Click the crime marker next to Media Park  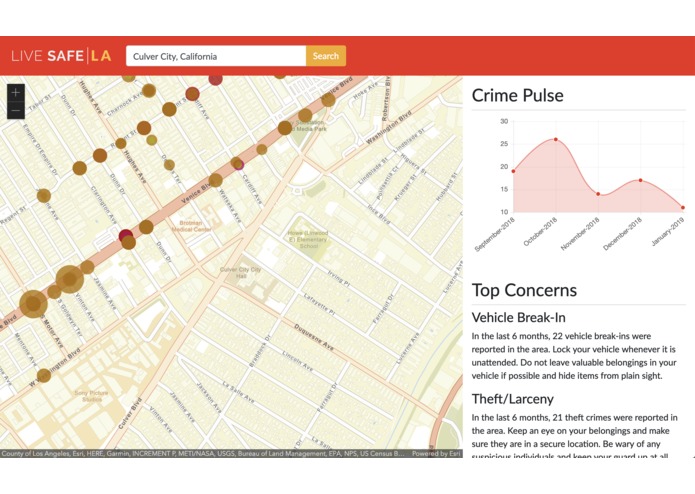click(285, 128)
